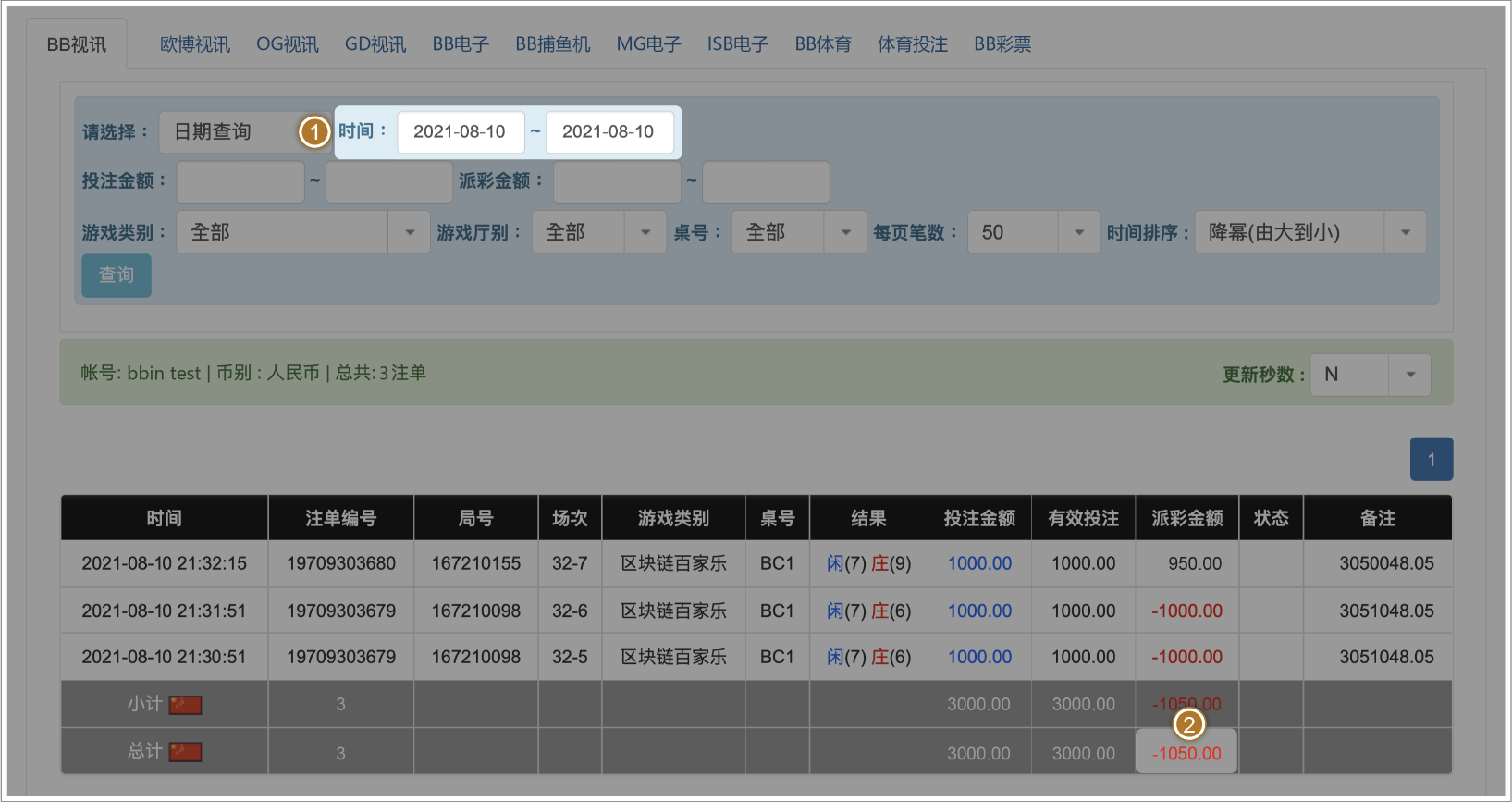Go to the 体育投注 tab
This screenshot has height=802, width=1512.
point(913,44)
